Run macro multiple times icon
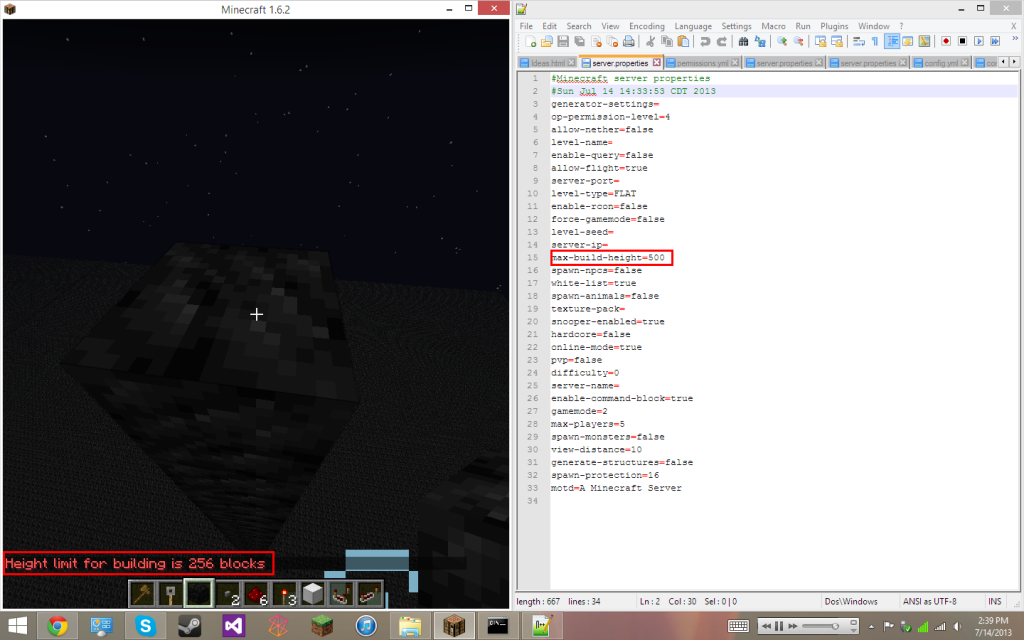 (x=995, y=42)
